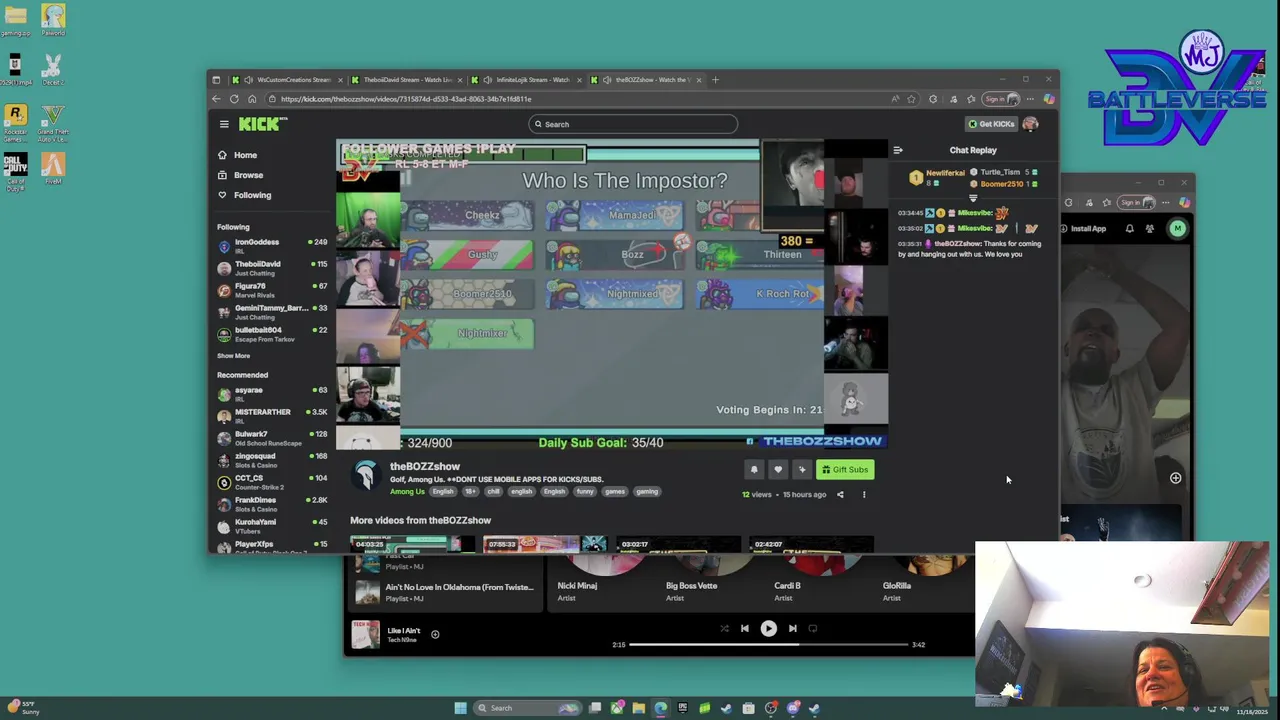Click the browser home button
The image size is (1280, 720).
(x=252, y=99)
